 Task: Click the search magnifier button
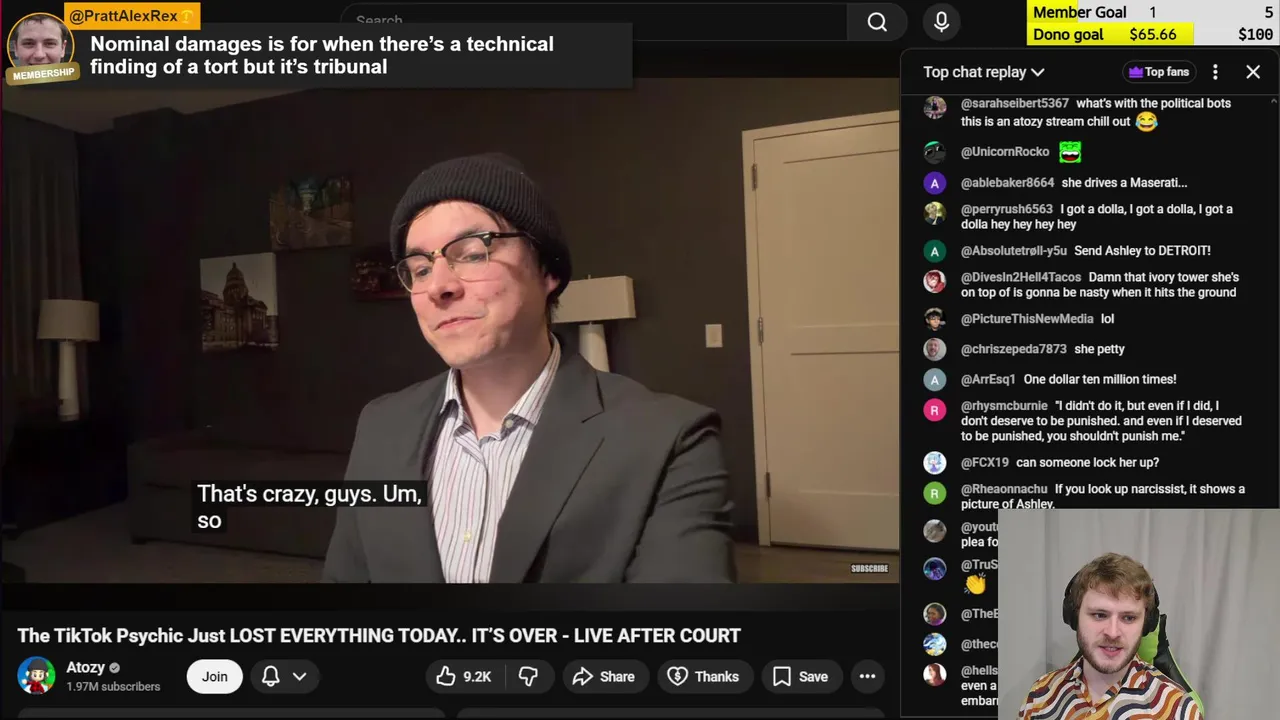pos(876,21)
